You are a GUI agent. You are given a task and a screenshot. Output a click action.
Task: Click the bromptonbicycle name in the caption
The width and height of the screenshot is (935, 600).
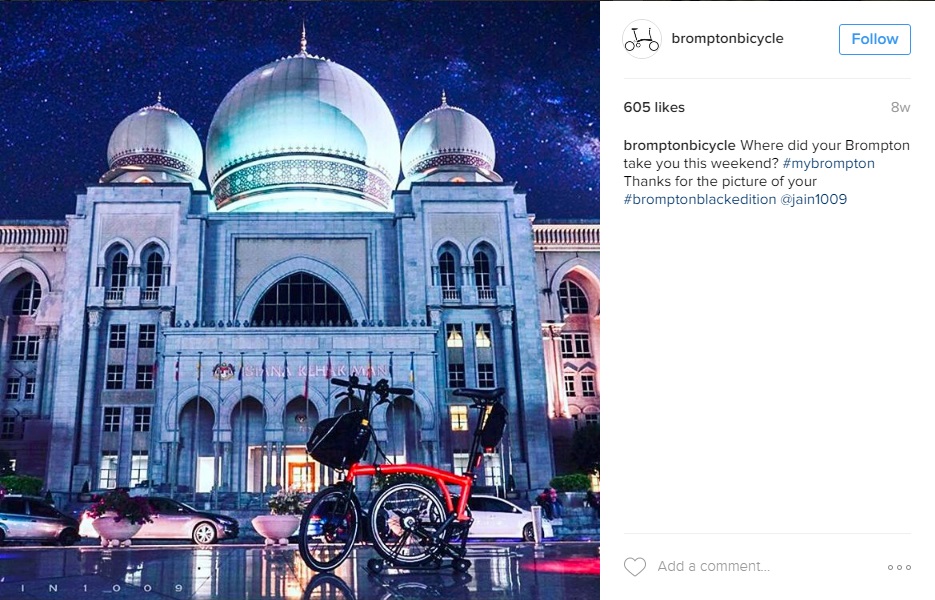pyautogui.click(x=679, y=146)
